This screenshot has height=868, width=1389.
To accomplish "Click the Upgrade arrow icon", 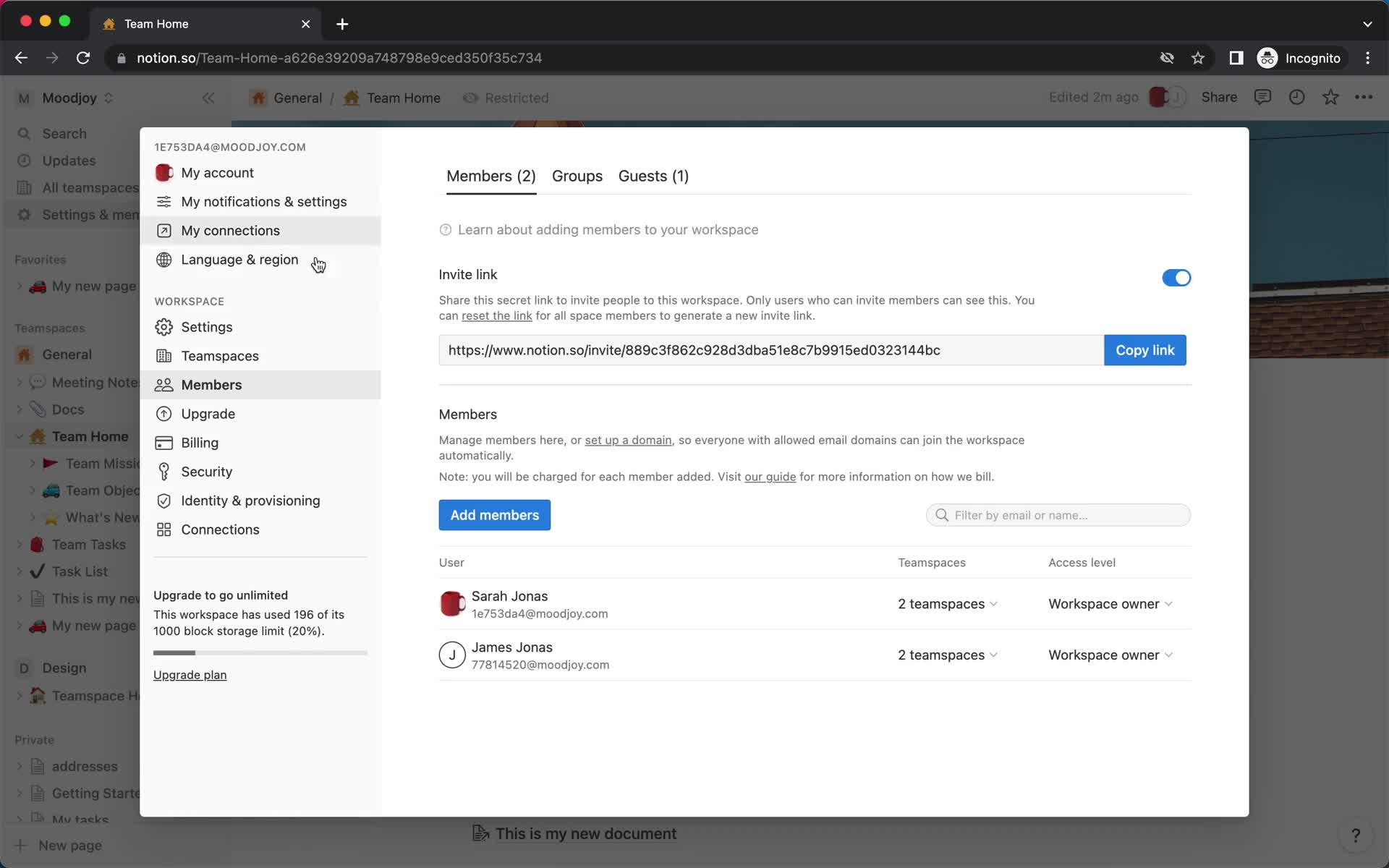I will (x=164, y=414).
